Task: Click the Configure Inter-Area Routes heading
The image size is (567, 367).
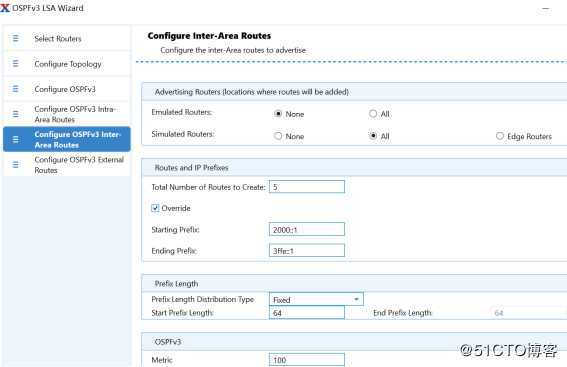Action: coord(209,36)
